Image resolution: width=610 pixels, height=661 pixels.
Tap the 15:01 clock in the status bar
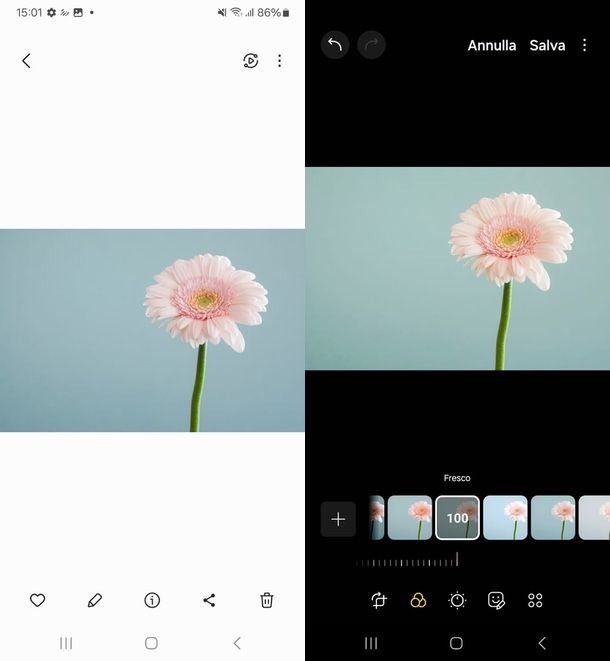click(x=29, y=13)
